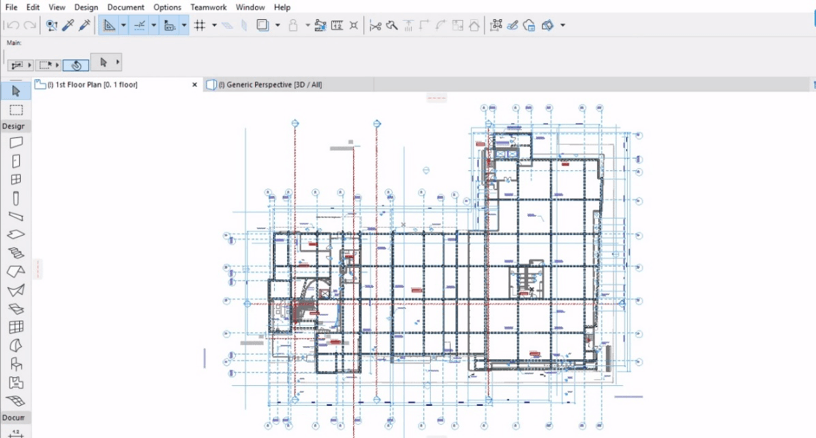This screenshot has width=816, height=438.
Task: Open Trace options dropdown arrow
Action: (277, 25)
